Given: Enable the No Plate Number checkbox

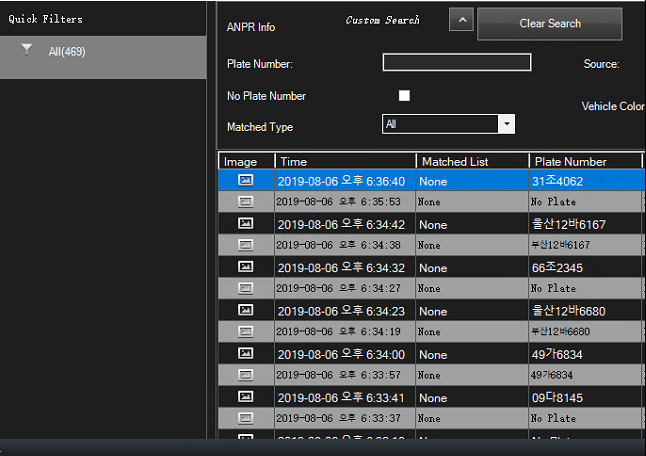Looking at the screenshot, I should click(x=404, y=96).
